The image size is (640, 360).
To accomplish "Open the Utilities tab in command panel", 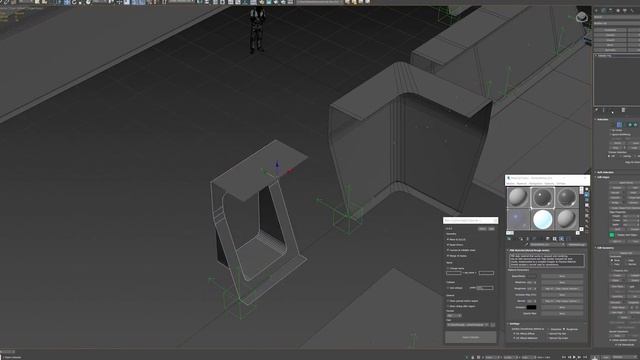I will (x=632, y=10).
